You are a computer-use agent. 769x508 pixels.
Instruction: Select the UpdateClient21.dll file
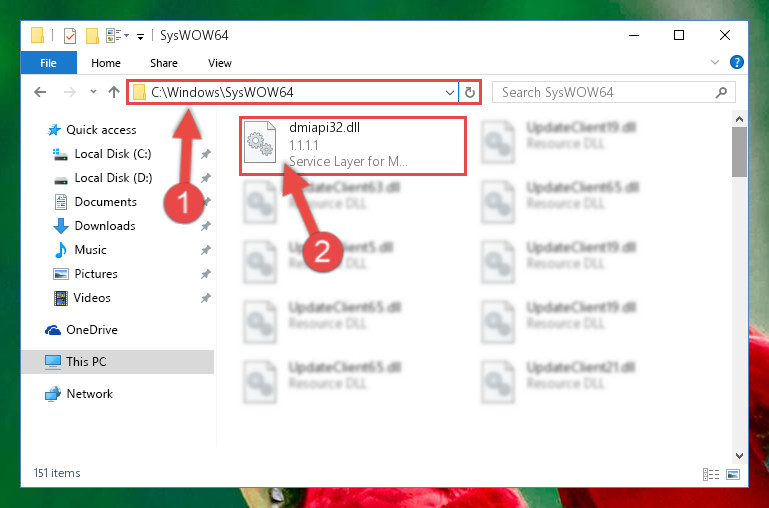point(559,381)
